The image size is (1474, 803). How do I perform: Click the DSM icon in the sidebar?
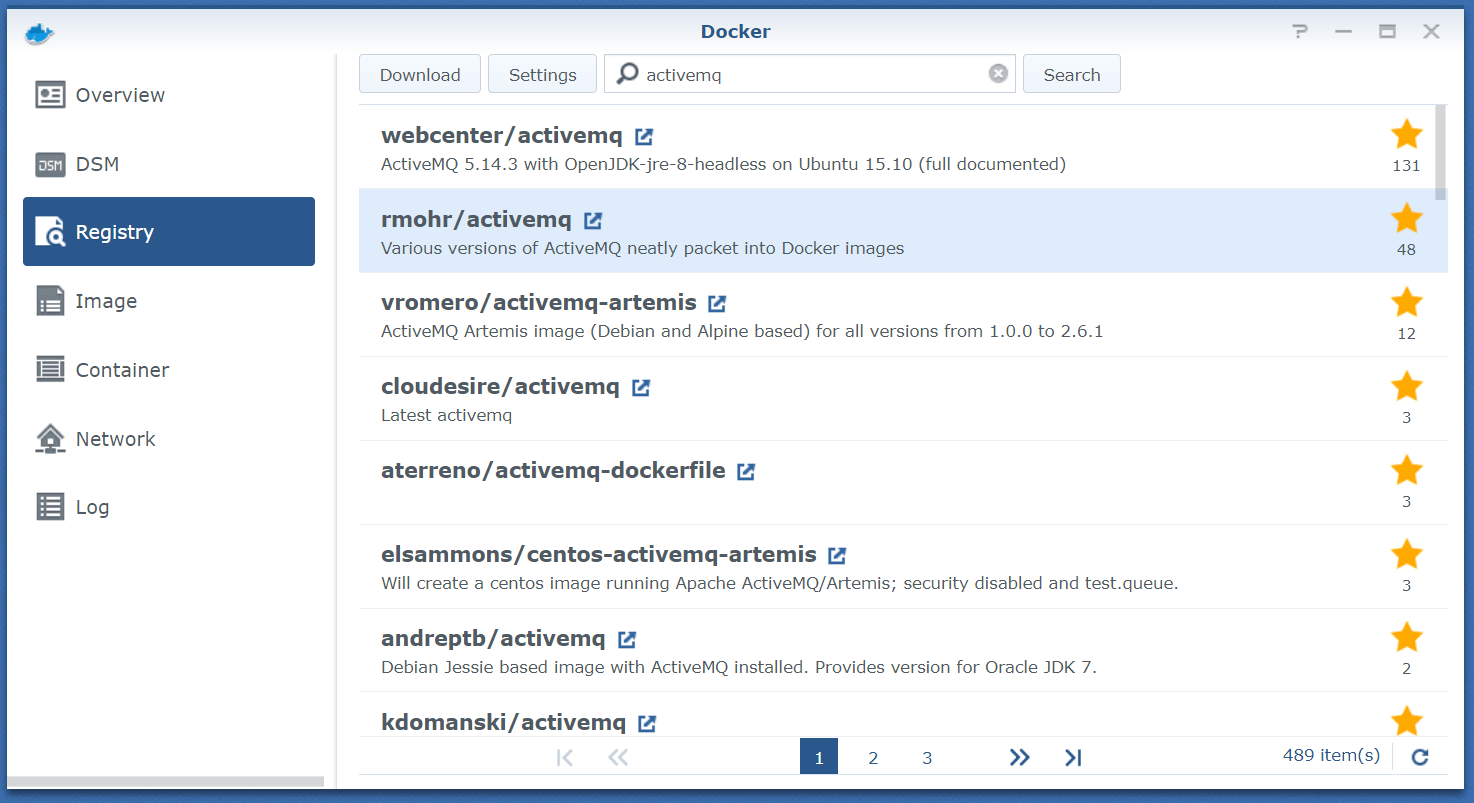(x=50, y=164)
